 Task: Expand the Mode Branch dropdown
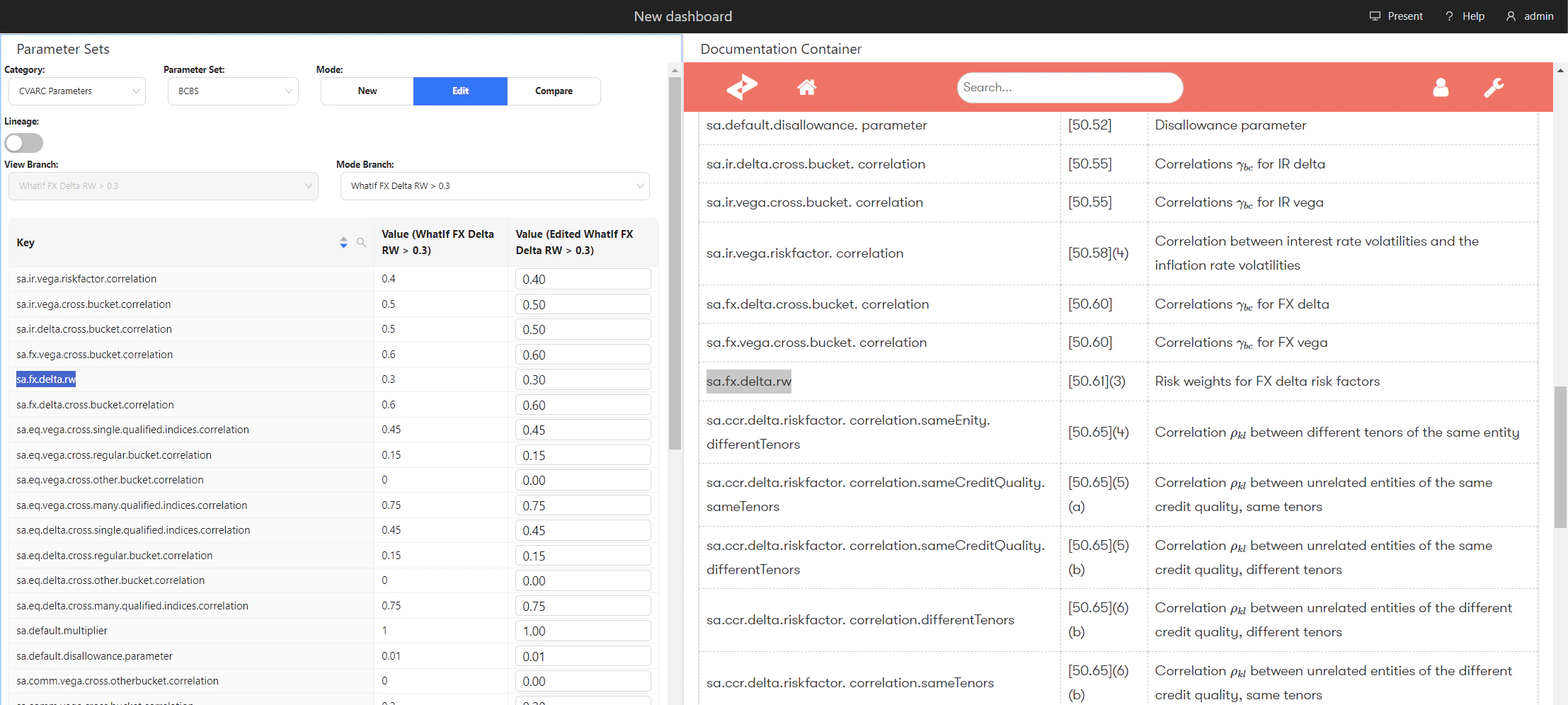pyautogui.click(x=495, y=186)
